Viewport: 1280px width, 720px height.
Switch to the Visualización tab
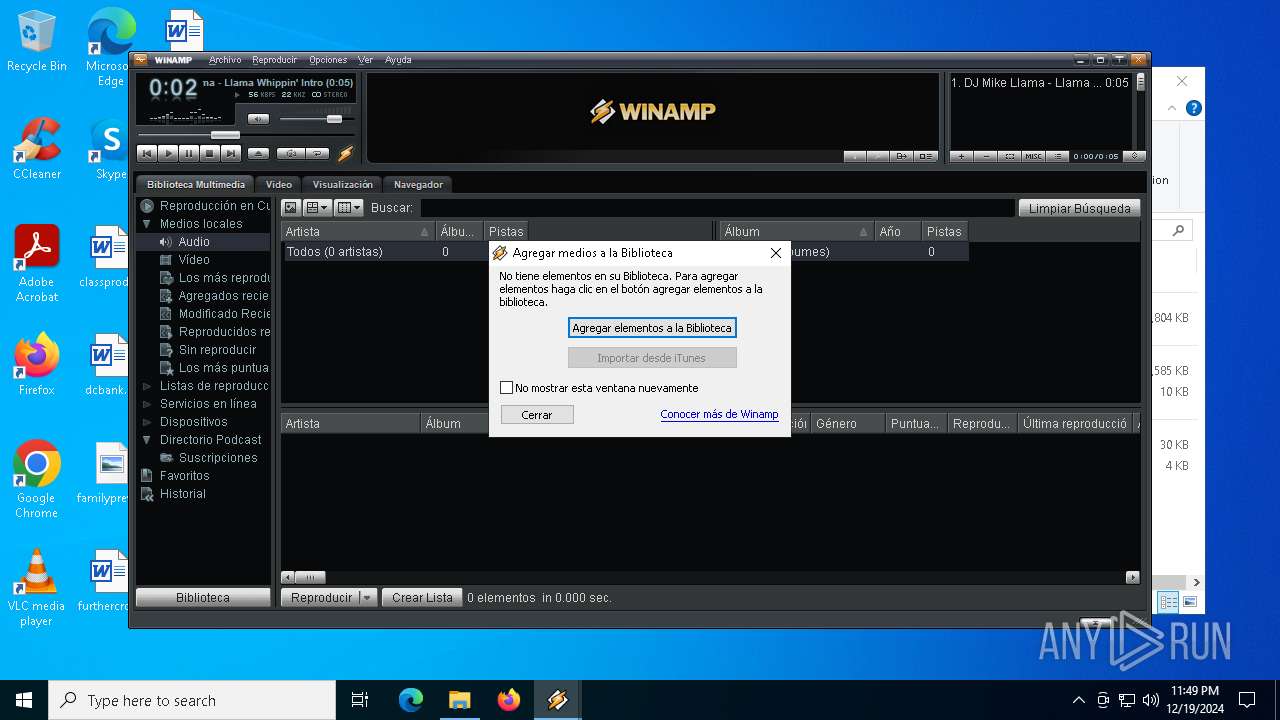pos(343,184)
